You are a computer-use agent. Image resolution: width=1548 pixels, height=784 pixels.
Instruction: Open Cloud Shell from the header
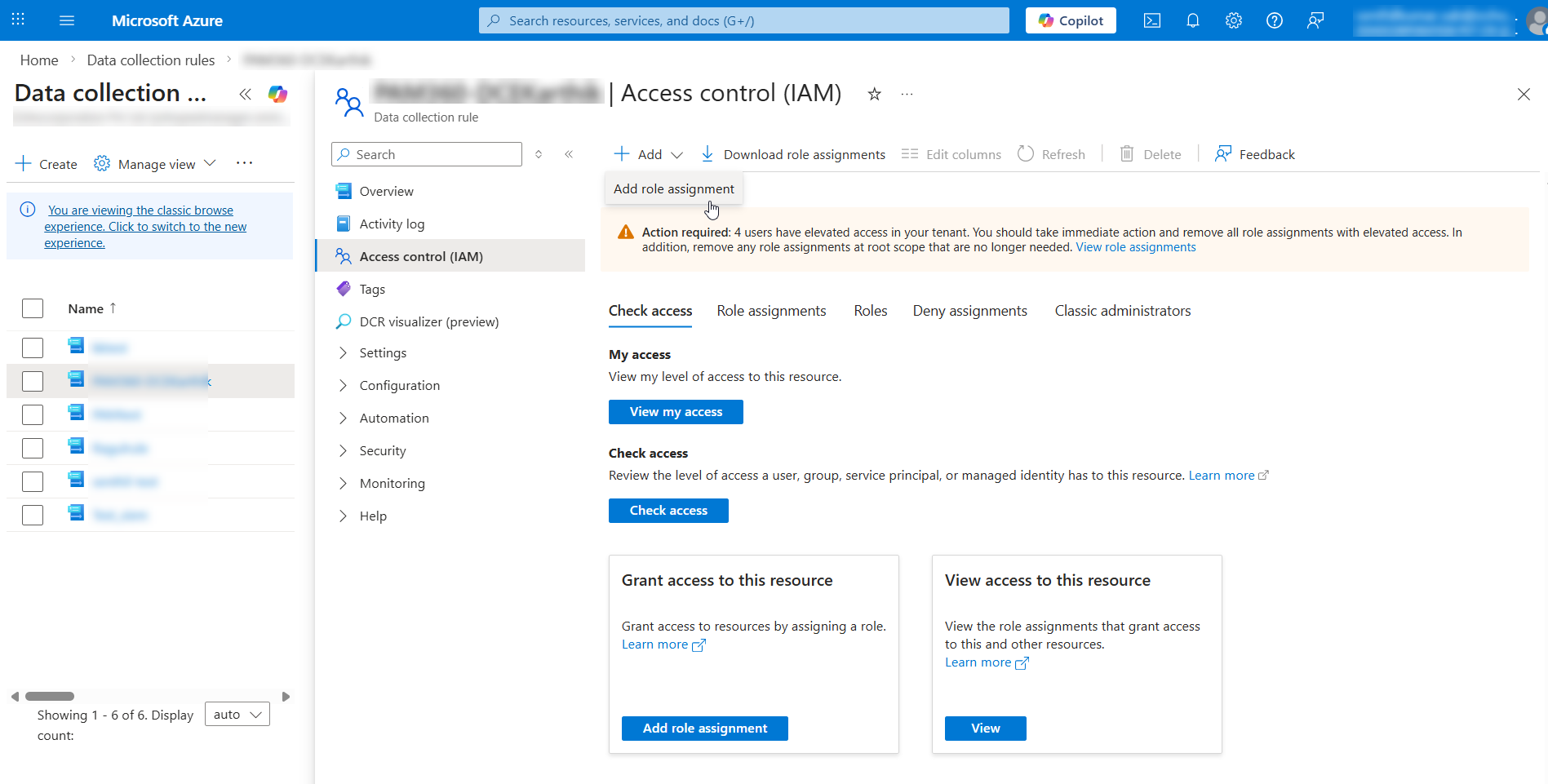pos(1151,20)
